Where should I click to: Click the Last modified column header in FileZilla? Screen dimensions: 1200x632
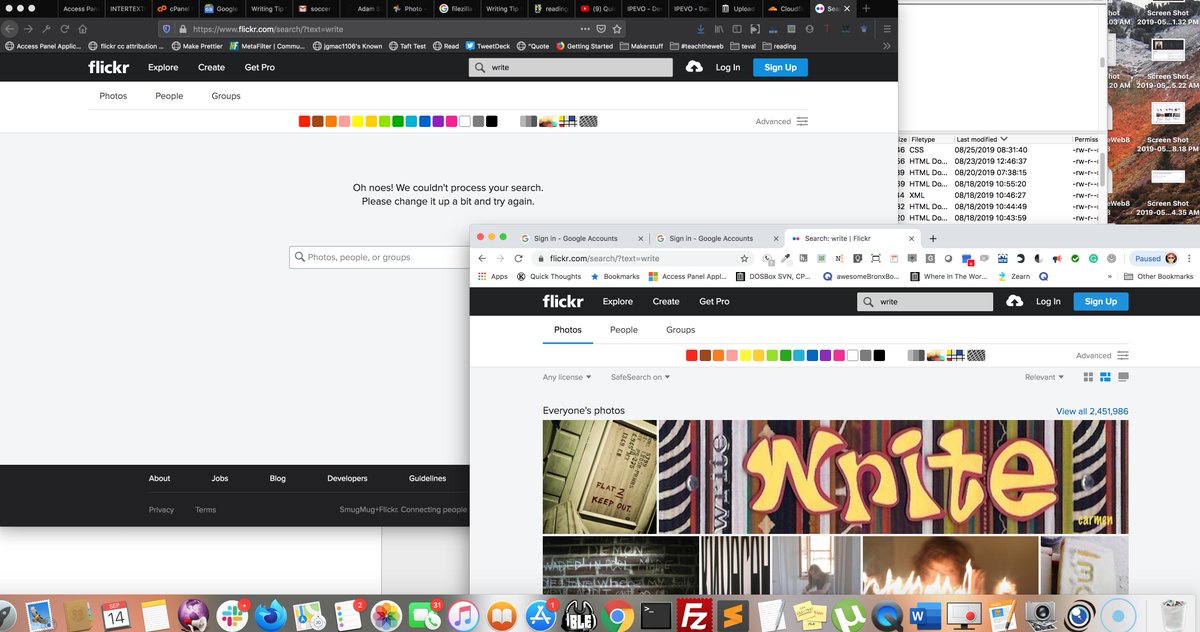pos(982,139)
